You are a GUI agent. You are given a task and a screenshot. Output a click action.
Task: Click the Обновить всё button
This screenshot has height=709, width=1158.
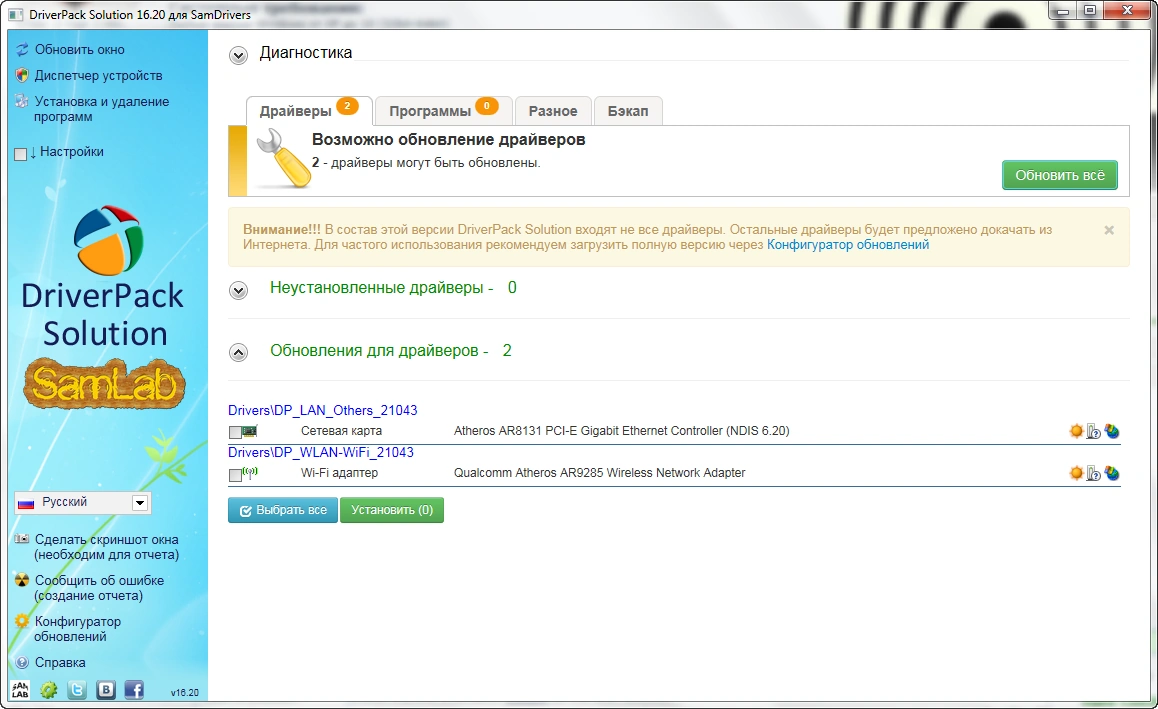point(1060,175)
